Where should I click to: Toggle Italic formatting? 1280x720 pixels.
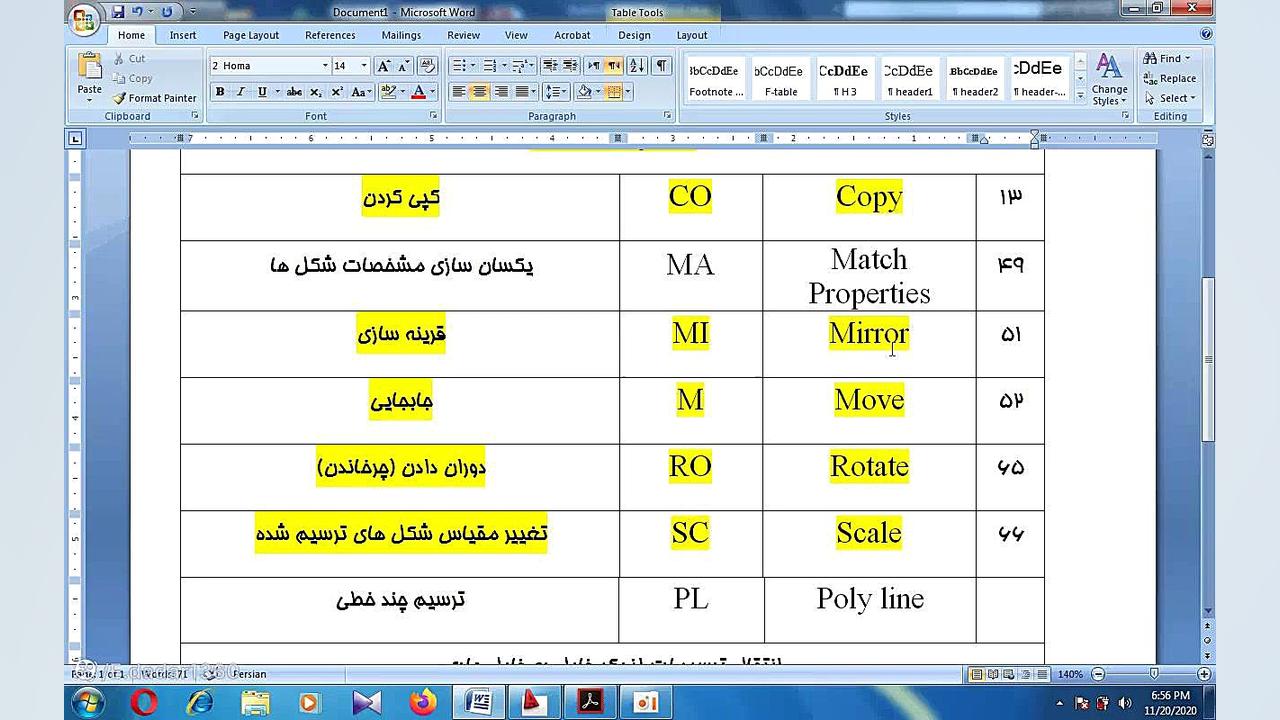tap(241, 92)
